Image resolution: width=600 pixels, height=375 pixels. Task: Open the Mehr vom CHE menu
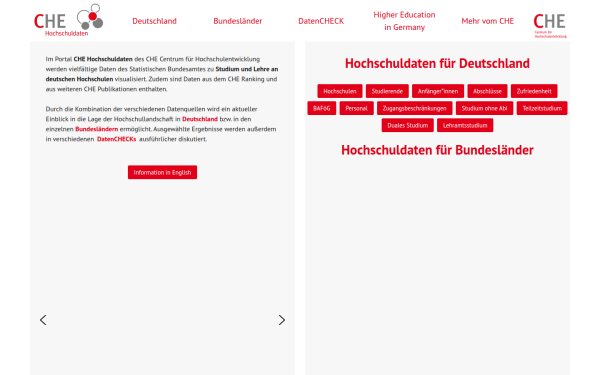(488, 21)
